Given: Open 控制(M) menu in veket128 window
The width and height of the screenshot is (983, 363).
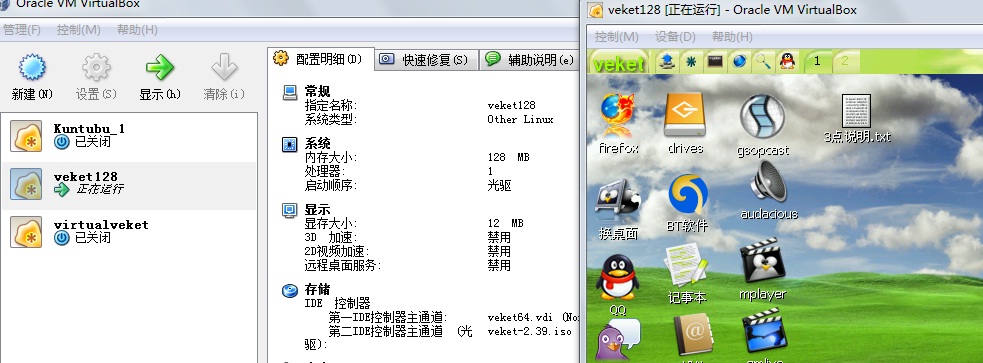Looking at the screenshot, I should pyautogui.click(x=616, y=36).
